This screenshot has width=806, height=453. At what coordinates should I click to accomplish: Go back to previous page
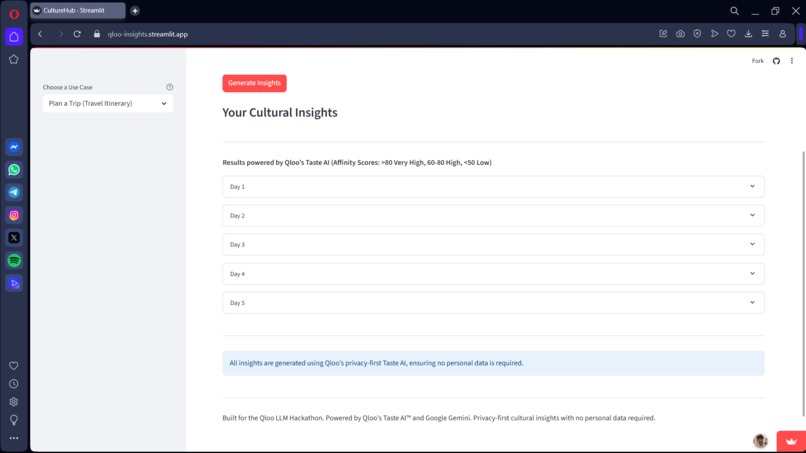point(40,34)
